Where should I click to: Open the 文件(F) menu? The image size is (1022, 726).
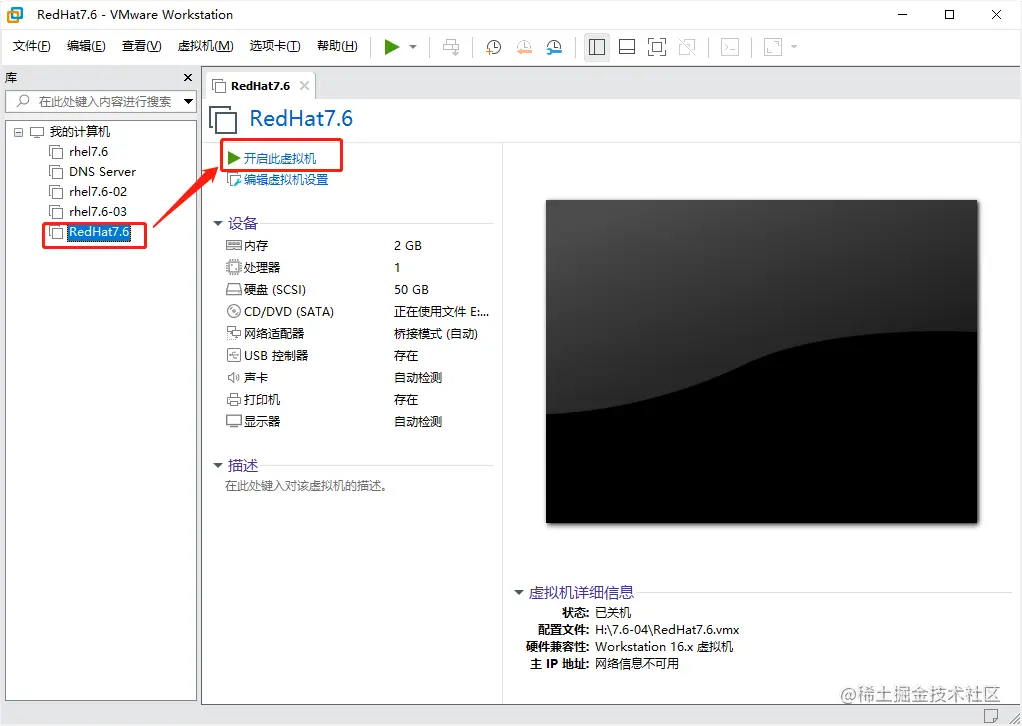click(x=31, y=46)
